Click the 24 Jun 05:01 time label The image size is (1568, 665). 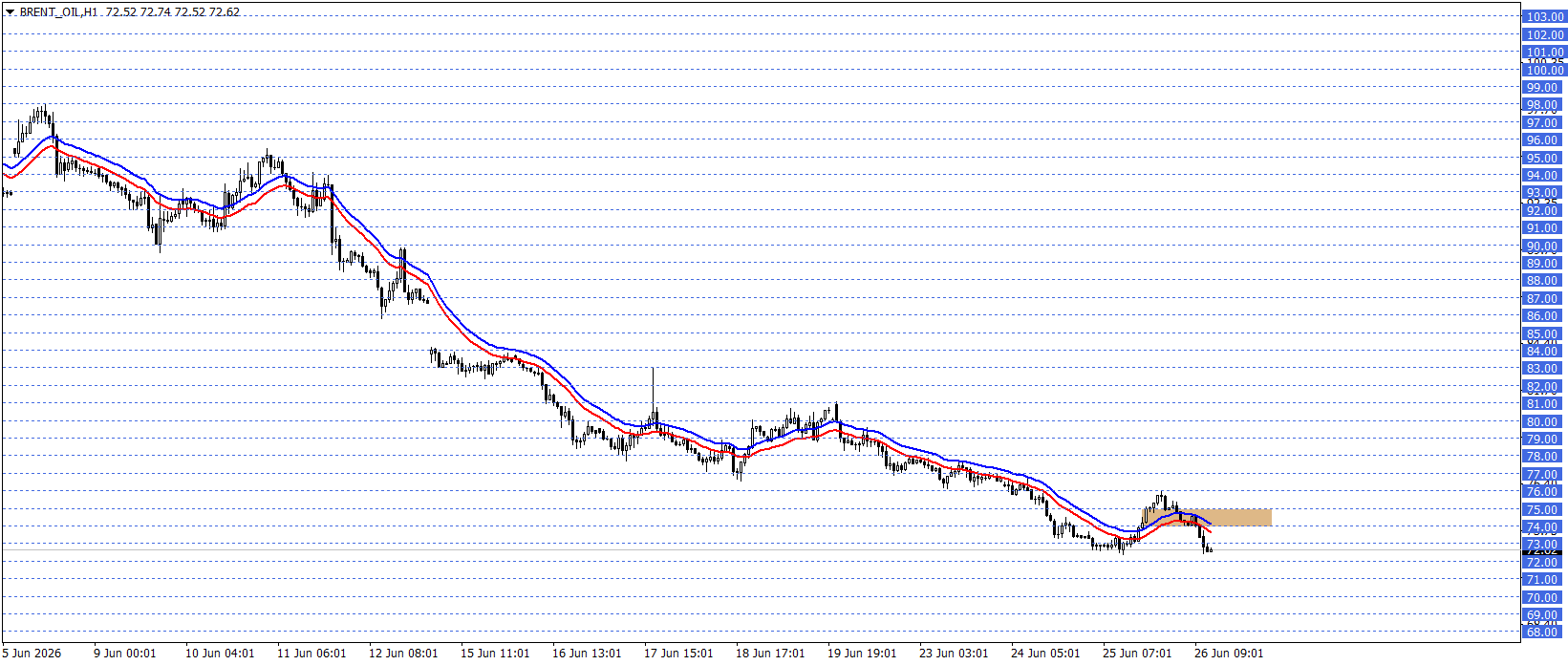[1045, 654]
